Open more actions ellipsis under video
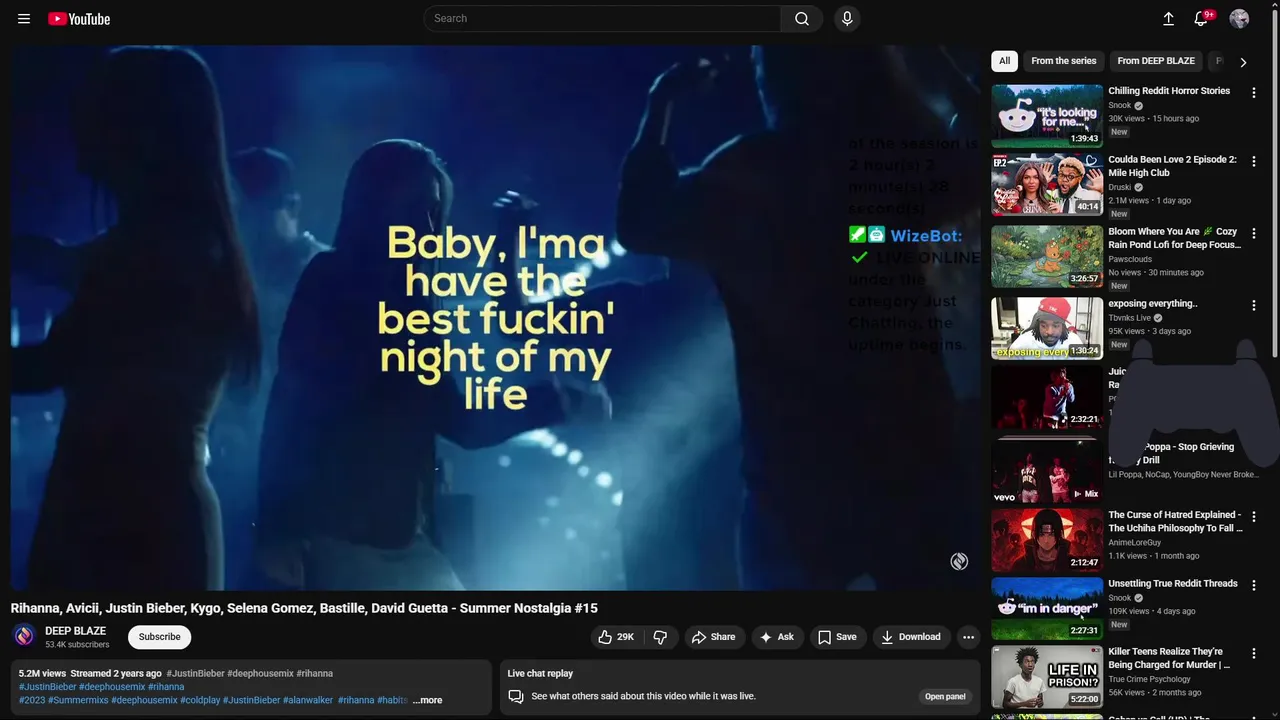Image resolution: width=1280 pixels, height=720 pixels. (968, 637)
